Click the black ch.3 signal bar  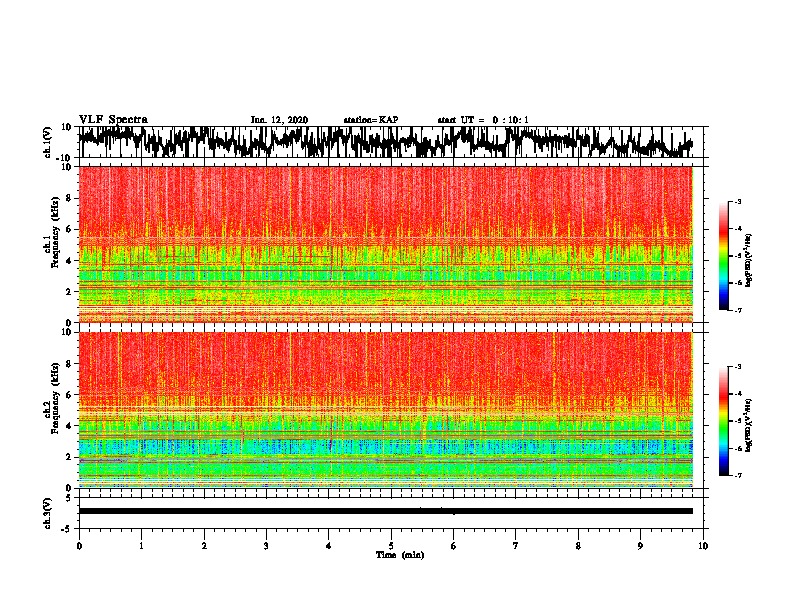[385, 511]
